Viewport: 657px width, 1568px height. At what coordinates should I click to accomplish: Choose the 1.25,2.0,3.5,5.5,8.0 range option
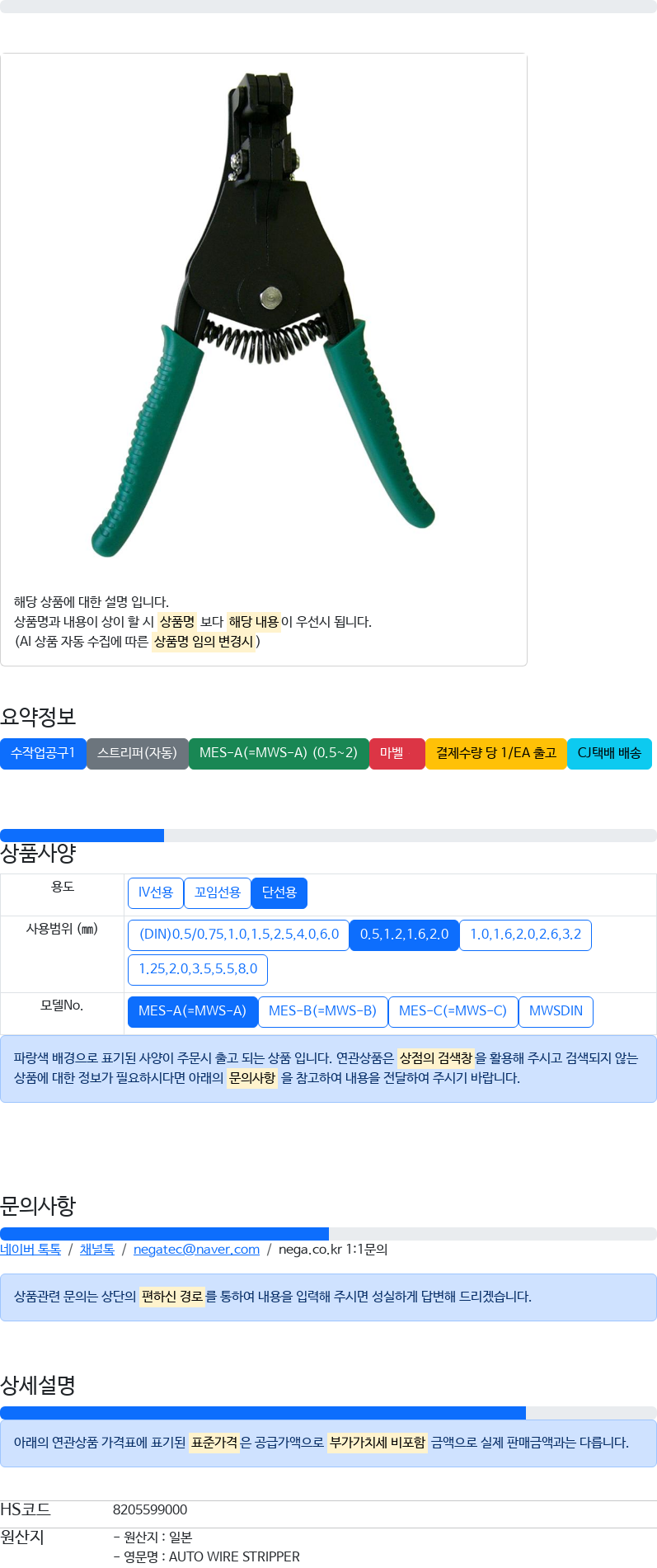click(x=198, y=969)
